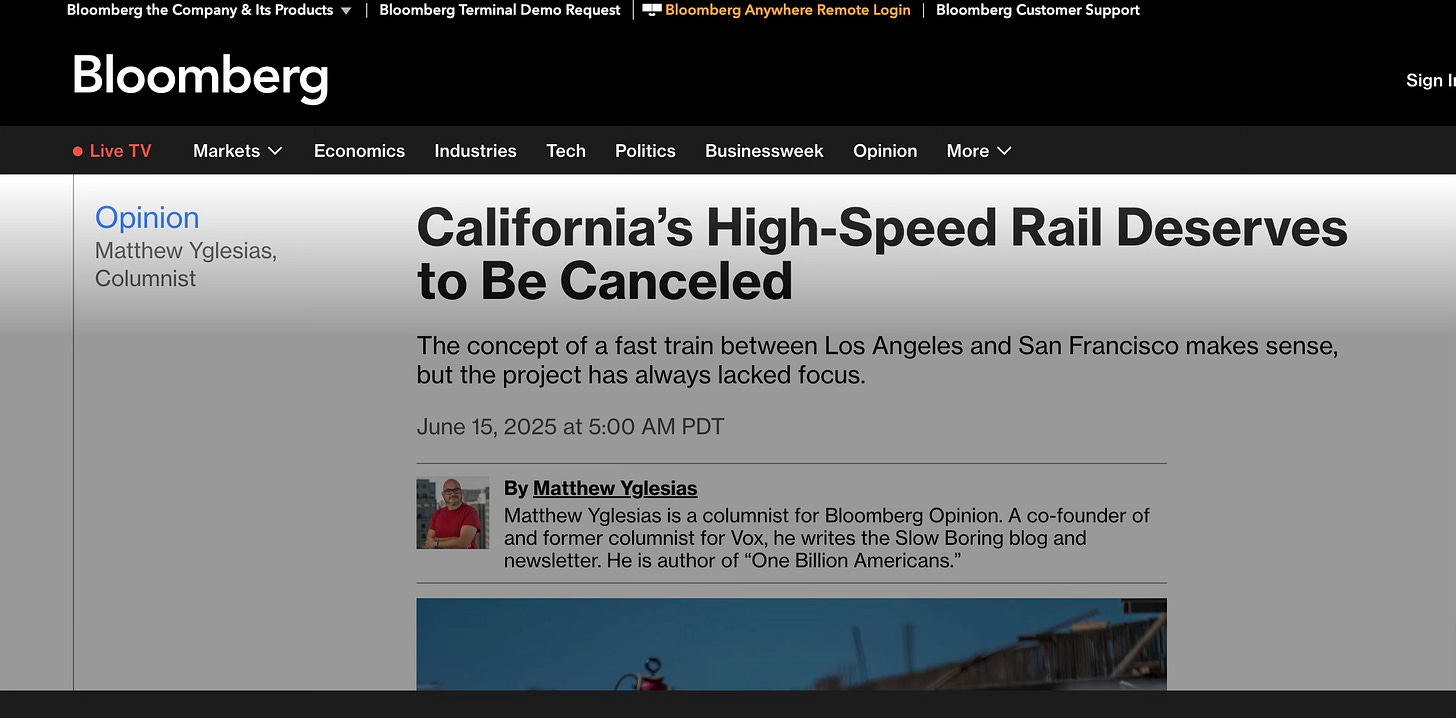Open the Industries section

475,151
